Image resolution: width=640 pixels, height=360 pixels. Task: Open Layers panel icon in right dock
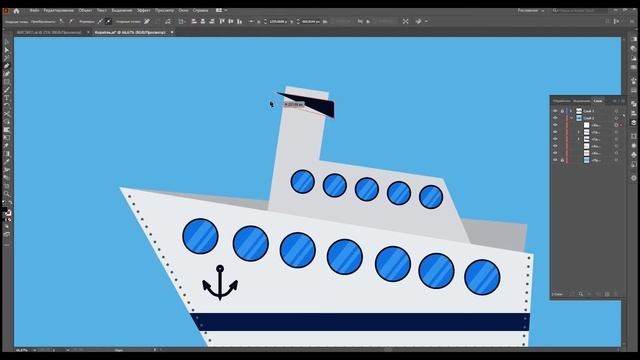[633, 122]
